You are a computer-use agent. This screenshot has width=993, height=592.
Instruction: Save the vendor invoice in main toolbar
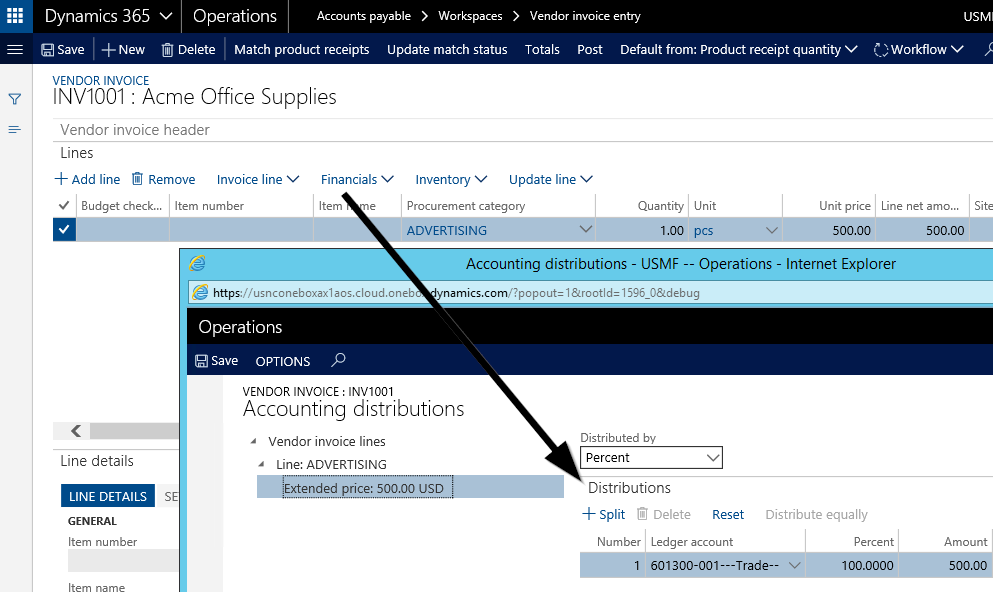[62, 49]
